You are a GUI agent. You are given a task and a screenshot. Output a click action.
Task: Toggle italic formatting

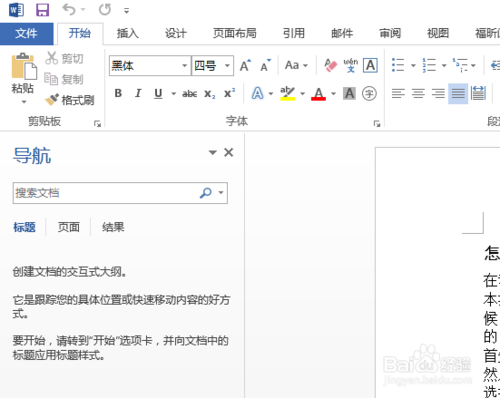point(138,94)
